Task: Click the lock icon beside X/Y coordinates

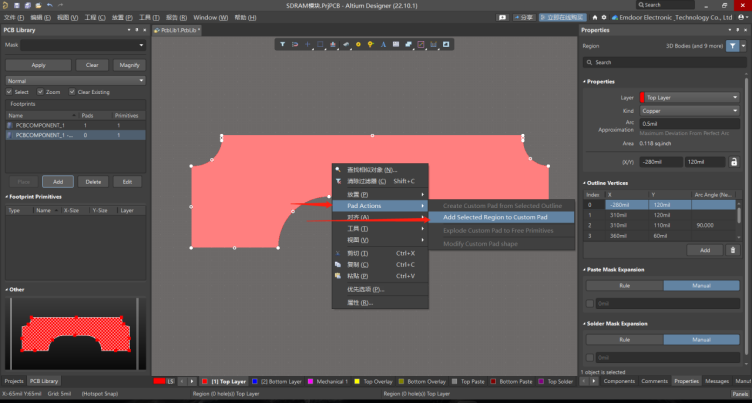Action: (x=733, y=161)
